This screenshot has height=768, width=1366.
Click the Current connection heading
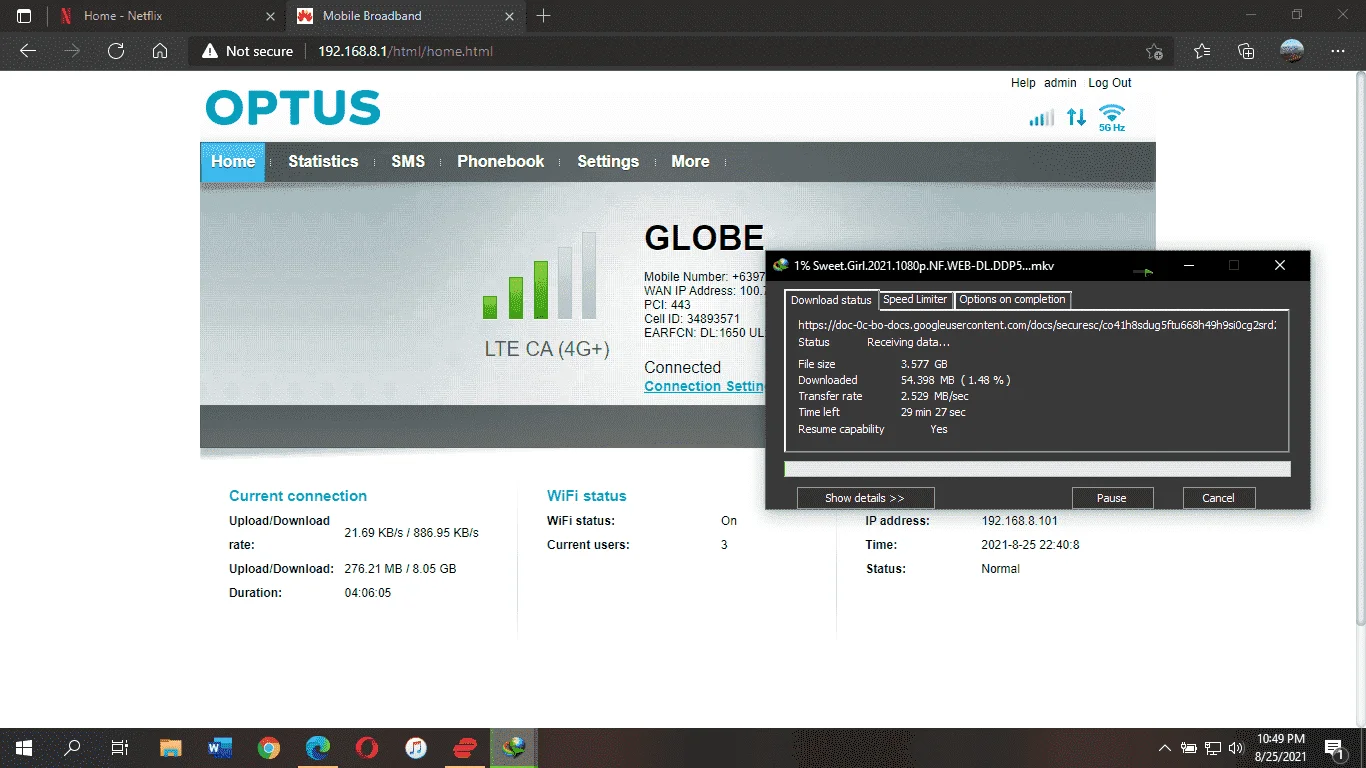pyautogui.click(x=298, y=496)
